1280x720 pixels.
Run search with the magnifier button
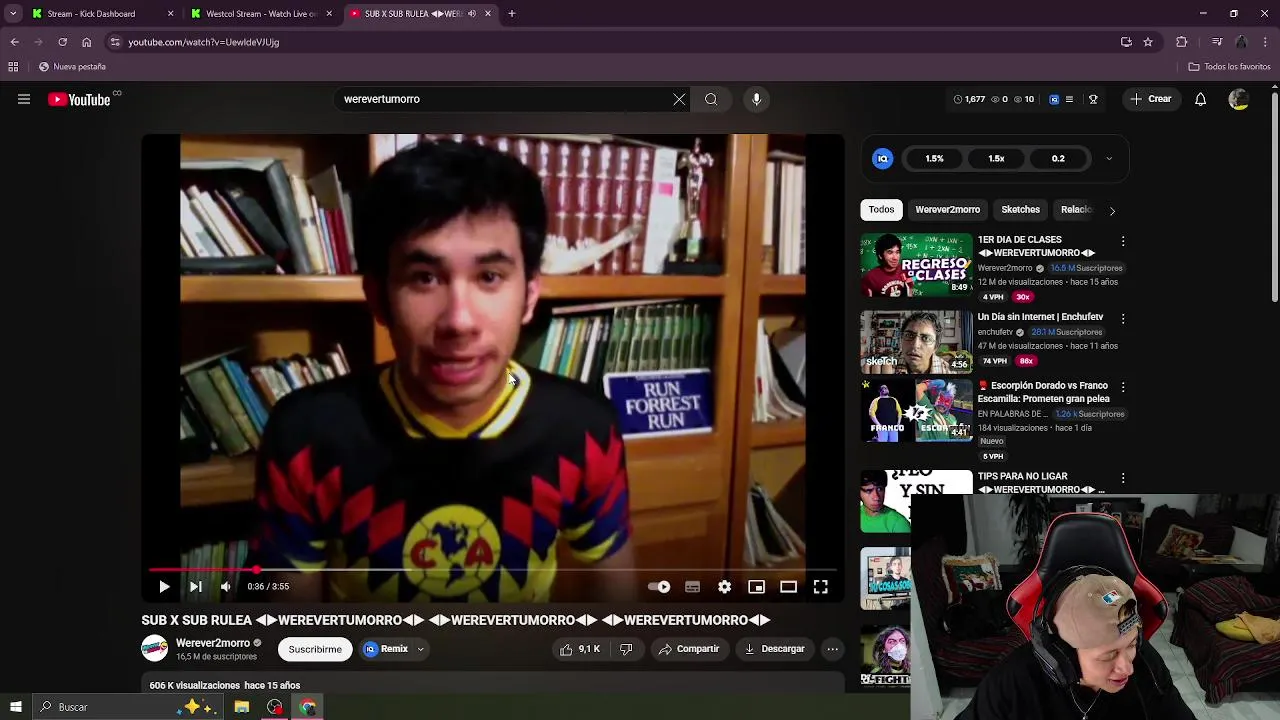coord(711,99)
